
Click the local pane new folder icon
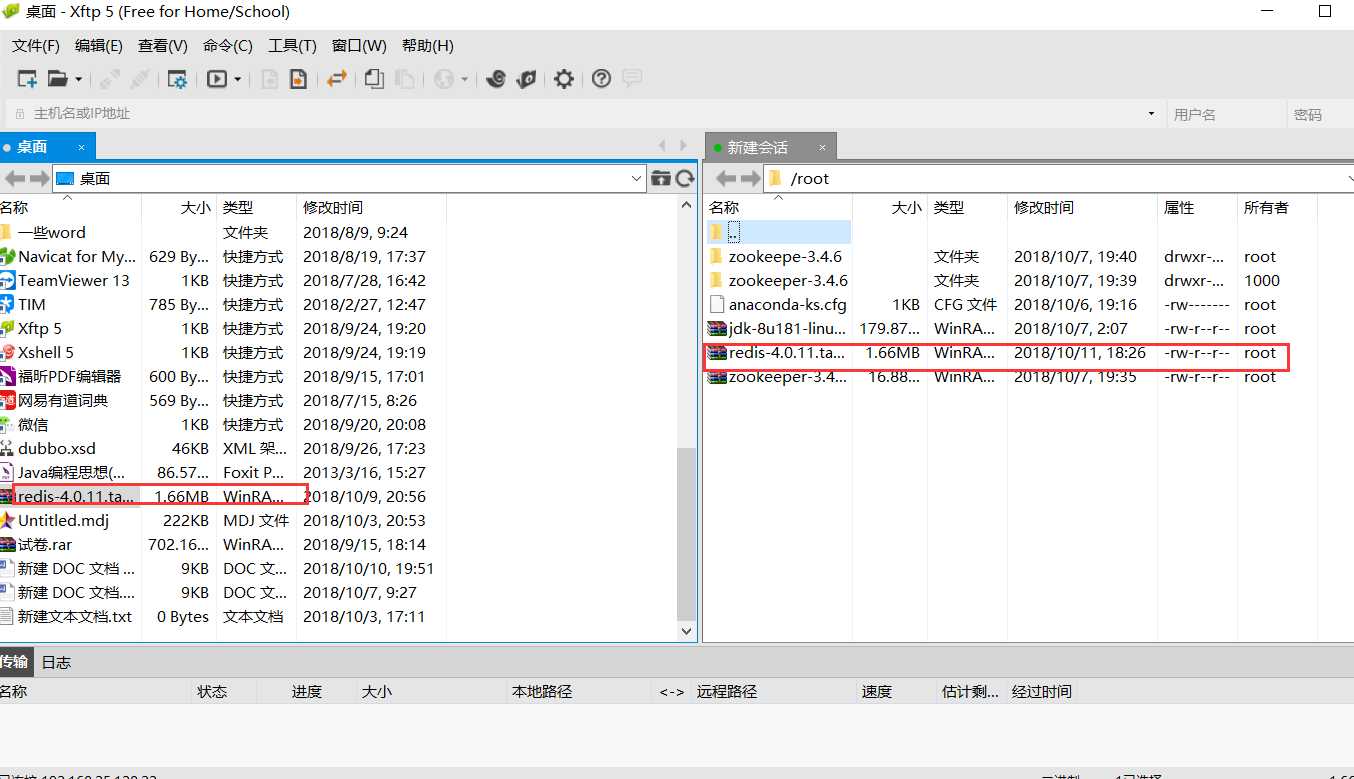click(661, 178)
